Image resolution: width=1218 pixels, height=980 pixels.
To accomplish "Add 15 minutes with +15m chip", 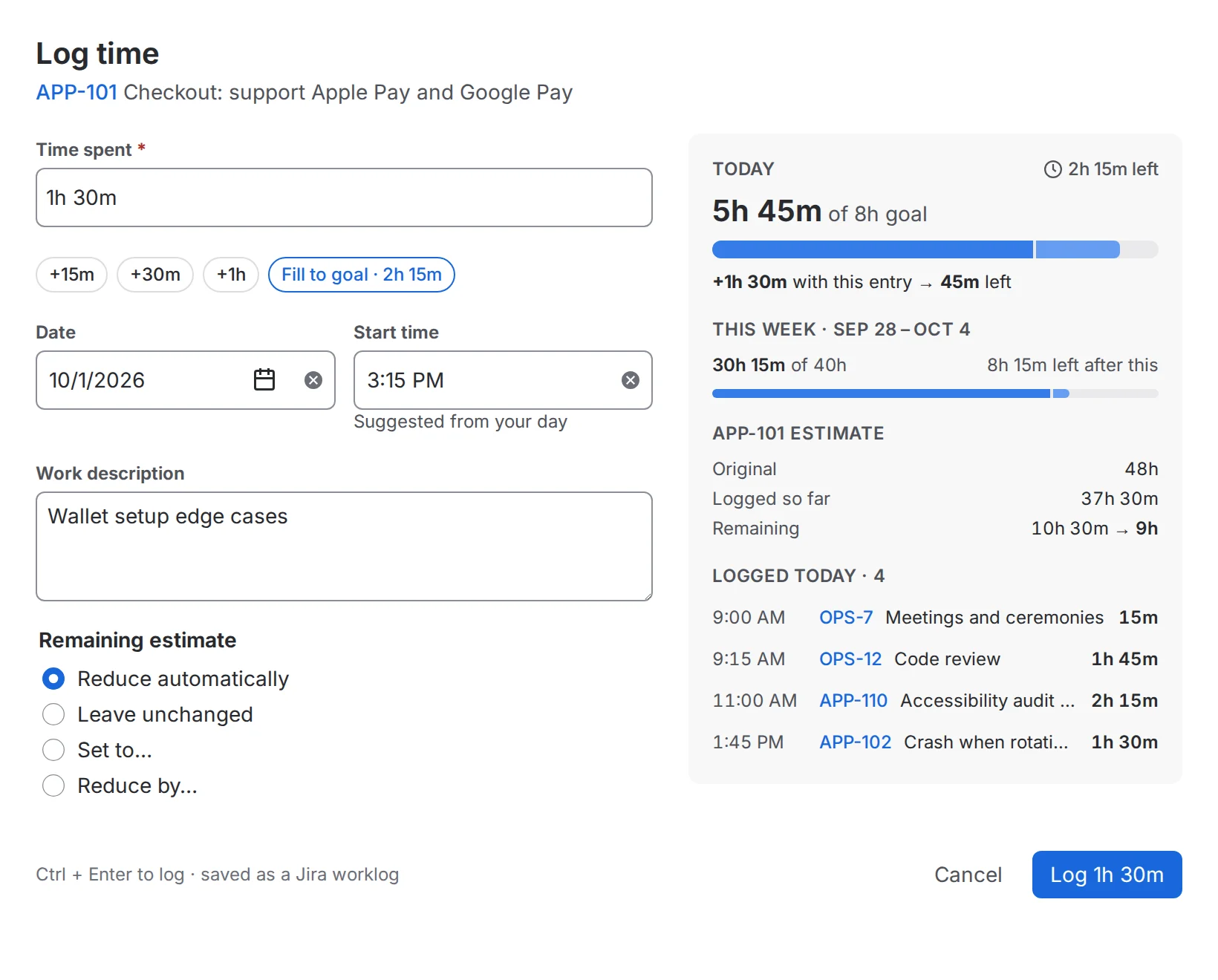I will click(72, 275).
